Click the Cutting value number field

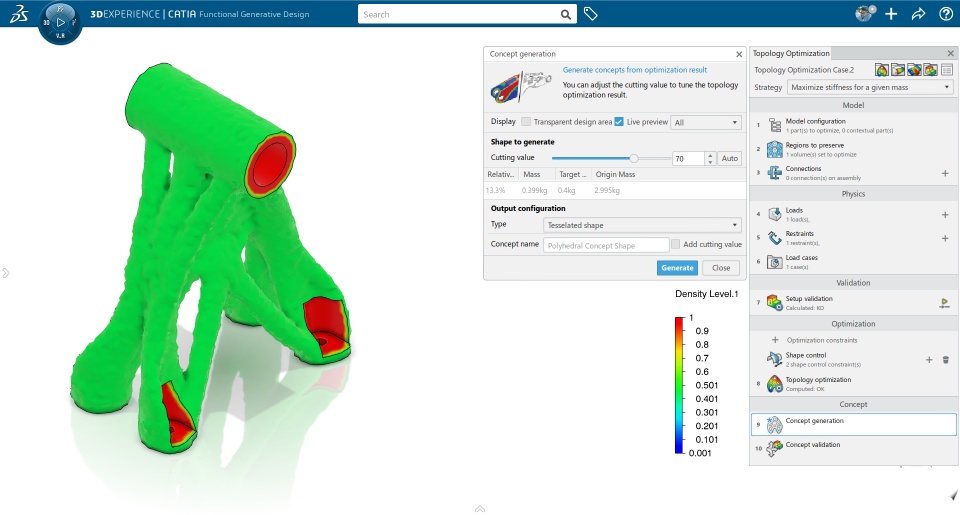click(x=688, y=159)
